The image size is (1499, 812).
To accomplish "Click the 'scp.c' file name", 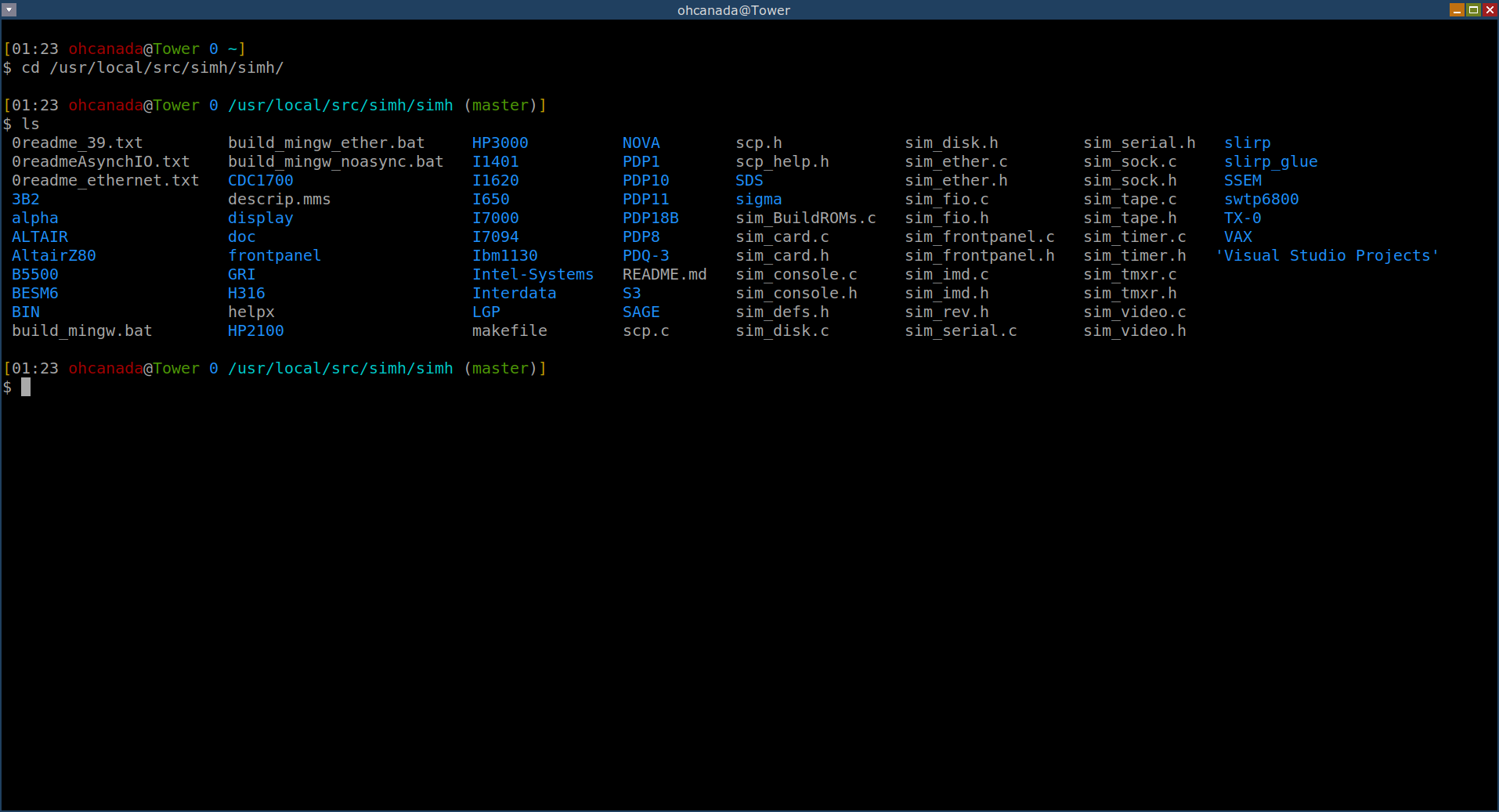I will [646, 331].
